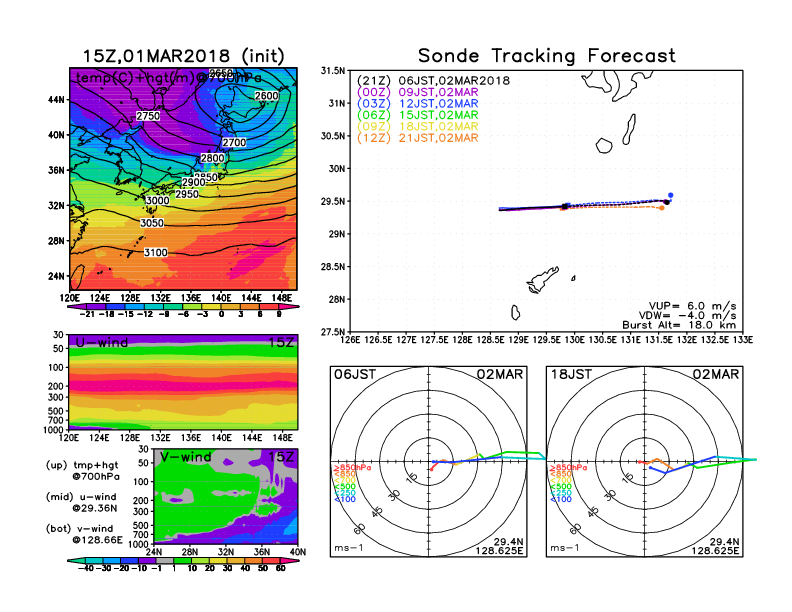Click the 3100 contour label on the 700hPa map
Screen dimensions: 792x612
156,252
